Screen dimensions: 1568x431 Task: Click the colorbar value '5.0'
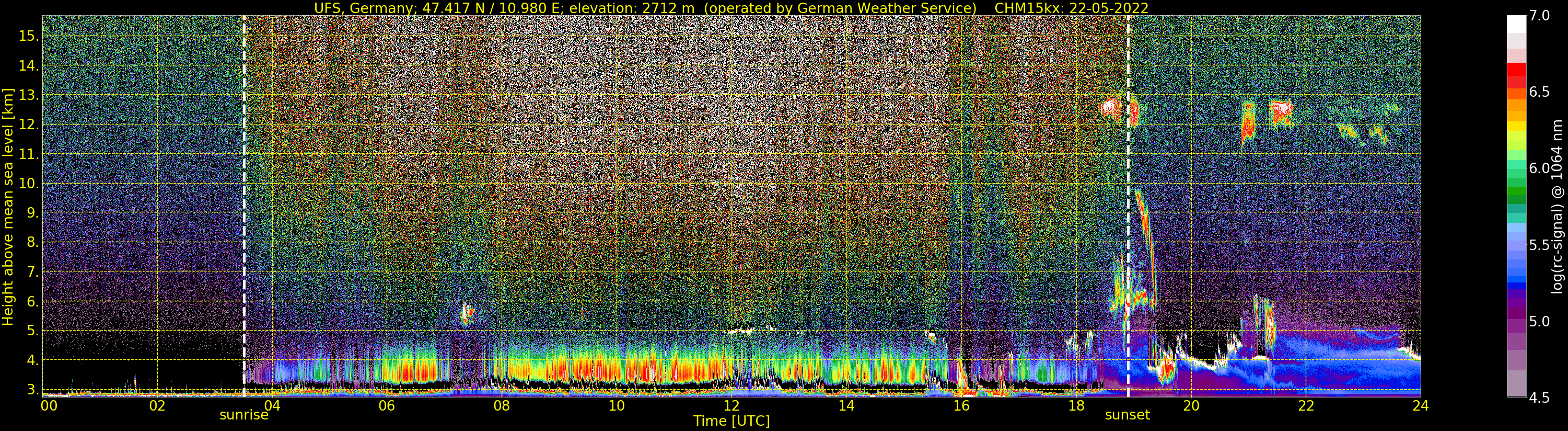point(1539,321)
